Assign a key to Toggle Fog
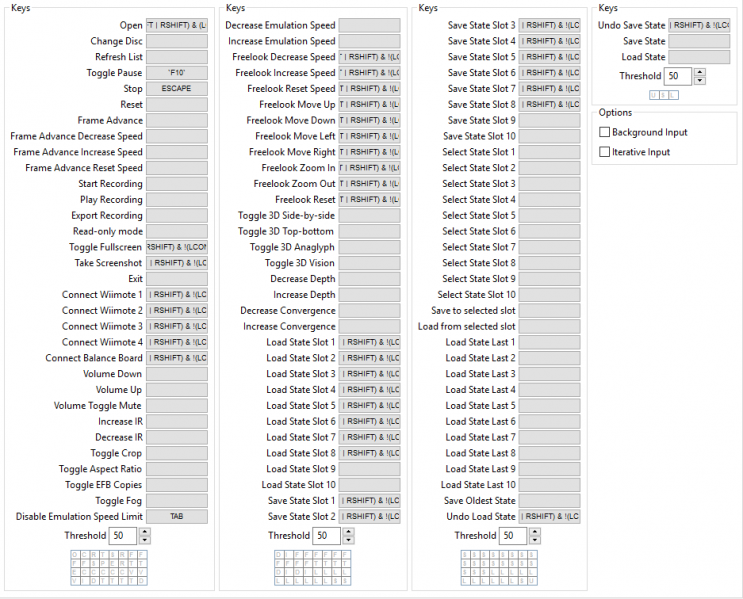Image resolution: width=743 pixels, height=599 pixels. 177,500
